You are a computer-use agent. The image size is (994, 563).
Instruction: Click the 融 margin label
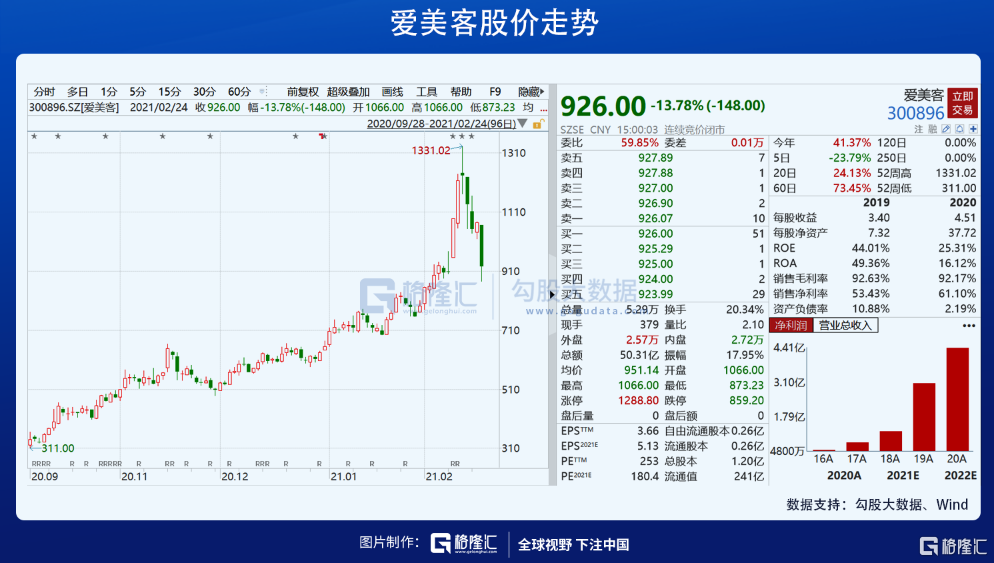[933, 129]
